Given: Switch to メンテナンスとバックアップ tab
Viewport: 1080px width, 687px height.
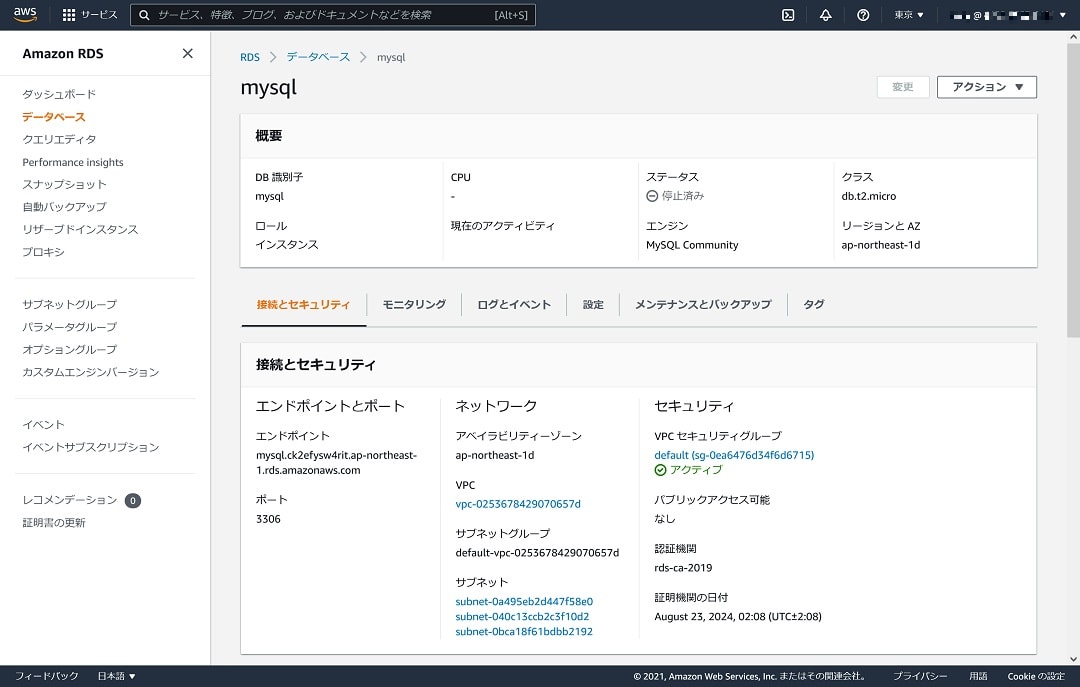Looking at the screenshot, I should pos(703,305).
